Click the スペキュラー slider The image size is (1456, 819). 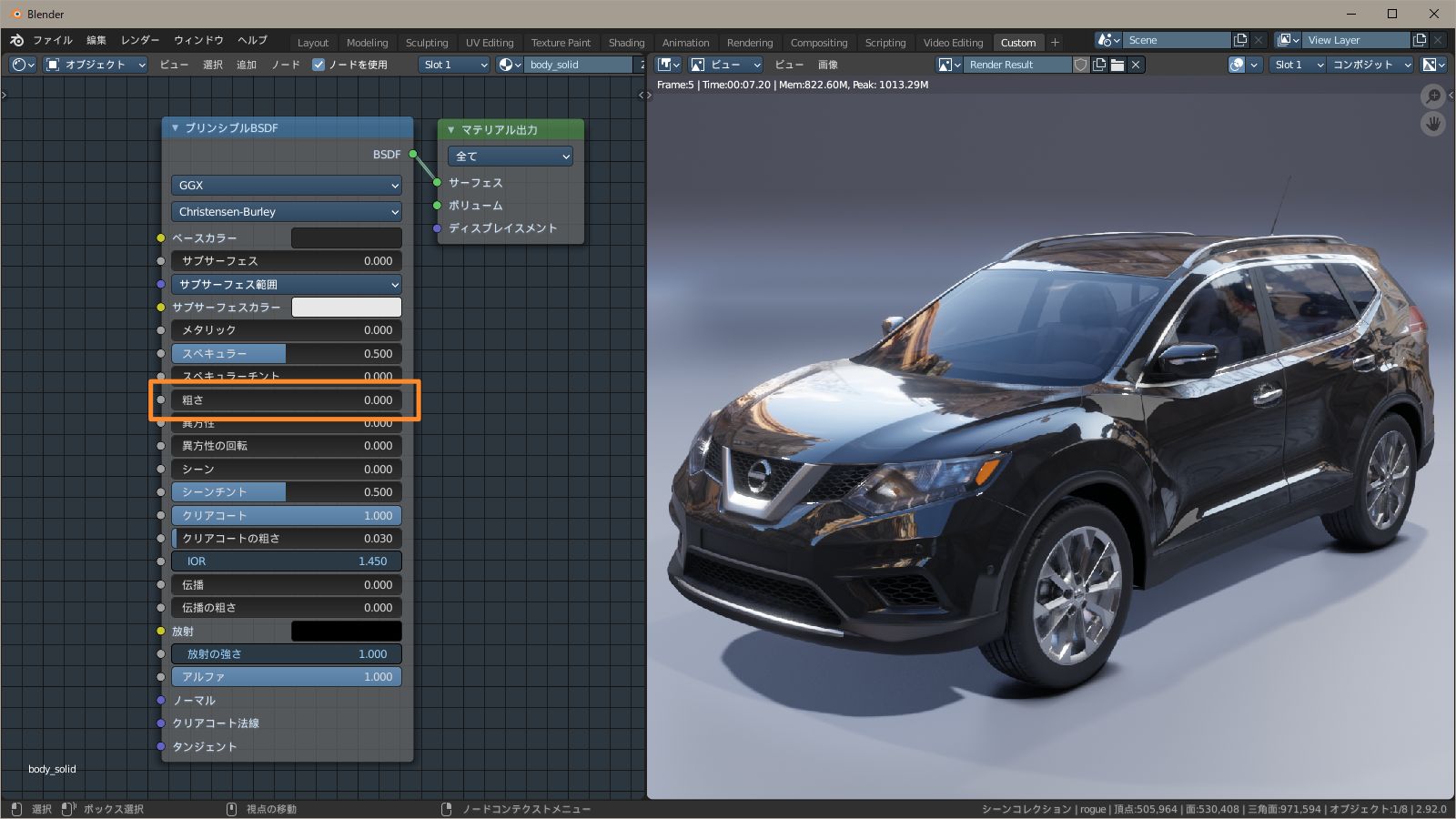(287, 353)
